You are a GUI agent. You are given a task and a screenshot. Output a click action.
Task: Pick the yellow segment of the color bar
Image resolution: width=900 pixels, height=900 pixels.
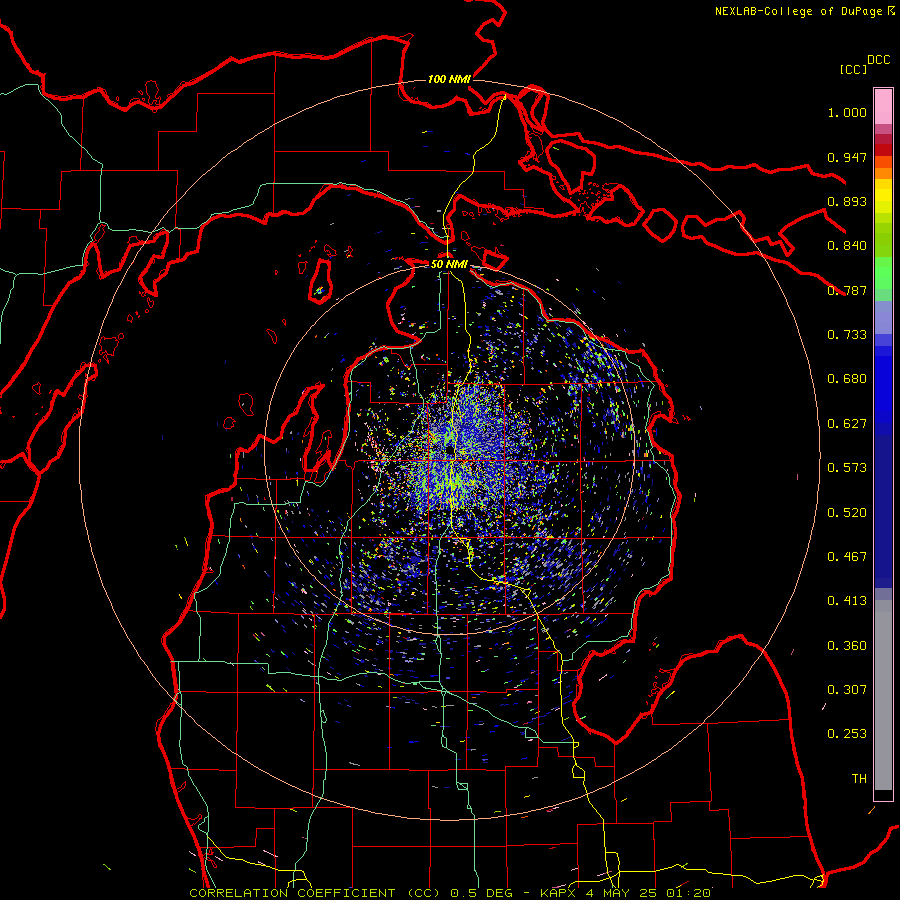pos(883,197)
